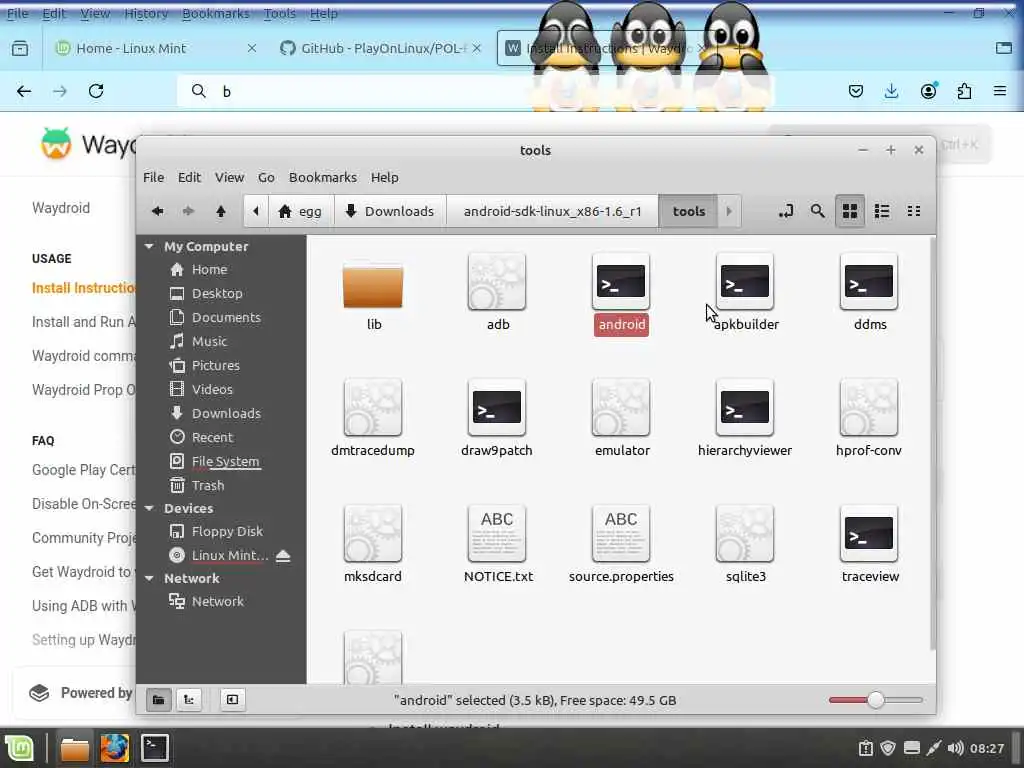The width and height of the screenshot is (1024, 768).
Task: Show tree view in sidebar
Action: (x=189, y=700)
